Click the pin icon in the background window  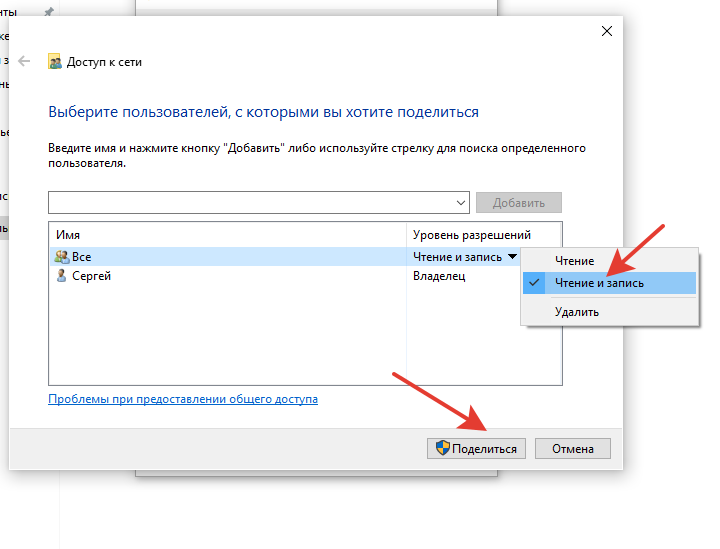[x=49, y=12]
